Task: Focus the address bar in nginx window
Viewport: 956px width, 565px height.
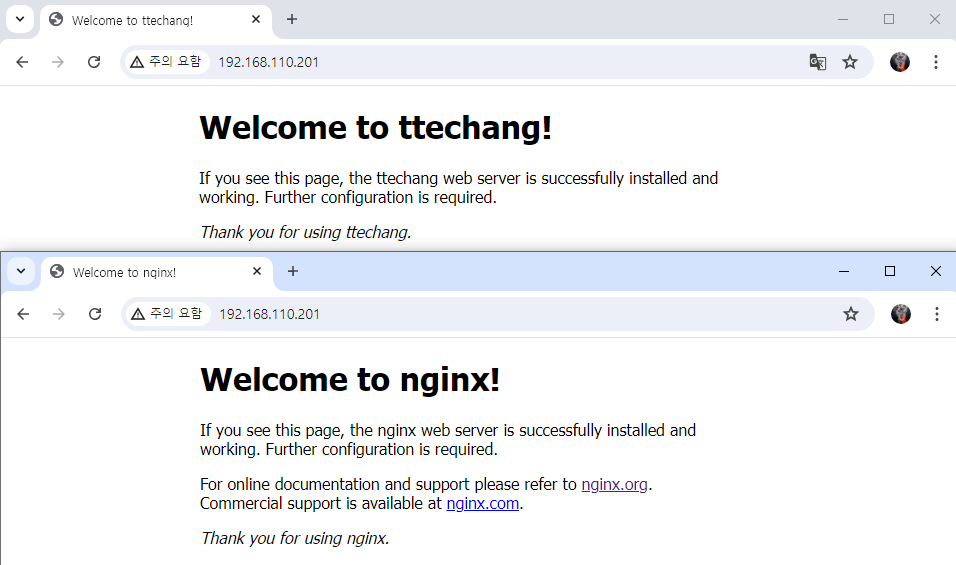Action: coord(498,314)
